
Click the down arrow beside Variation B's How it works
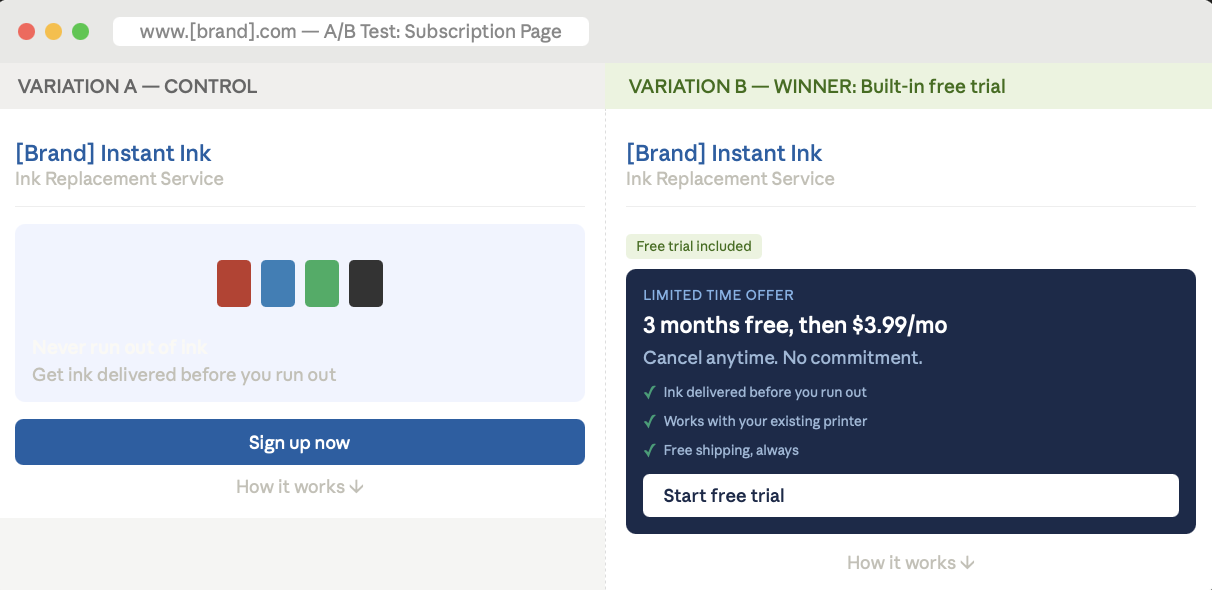pos(967,562)
